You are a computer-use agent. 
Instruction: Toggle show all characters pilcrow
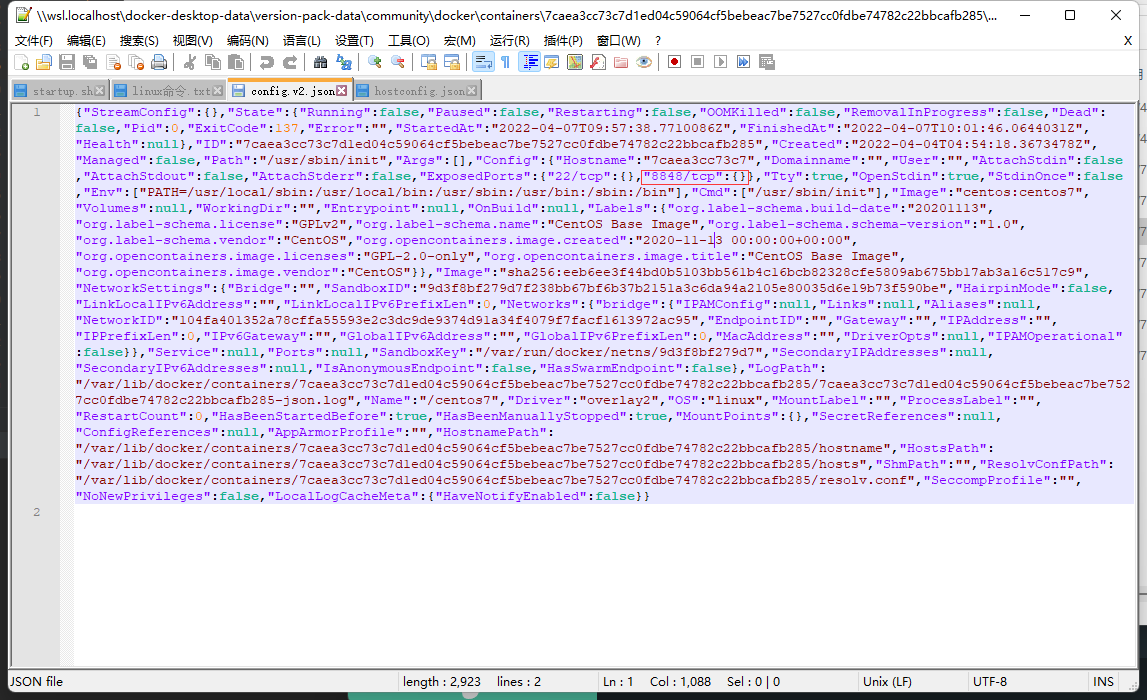pos(505,62)
